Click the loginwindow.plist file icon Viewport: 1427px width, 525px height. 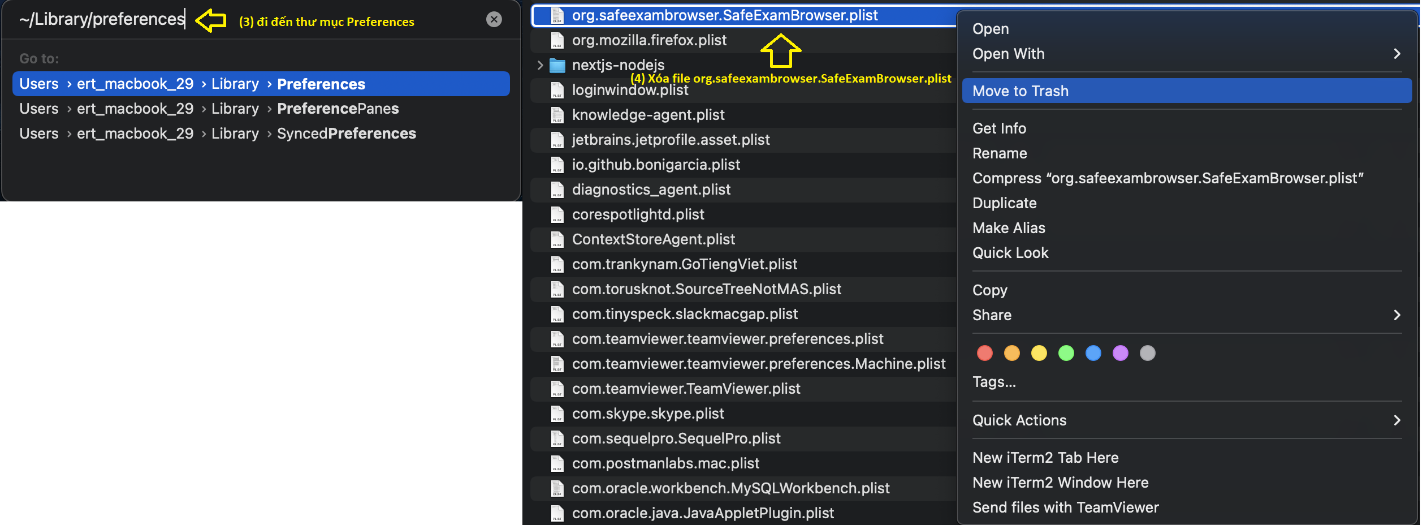click(x=557, y=90)
